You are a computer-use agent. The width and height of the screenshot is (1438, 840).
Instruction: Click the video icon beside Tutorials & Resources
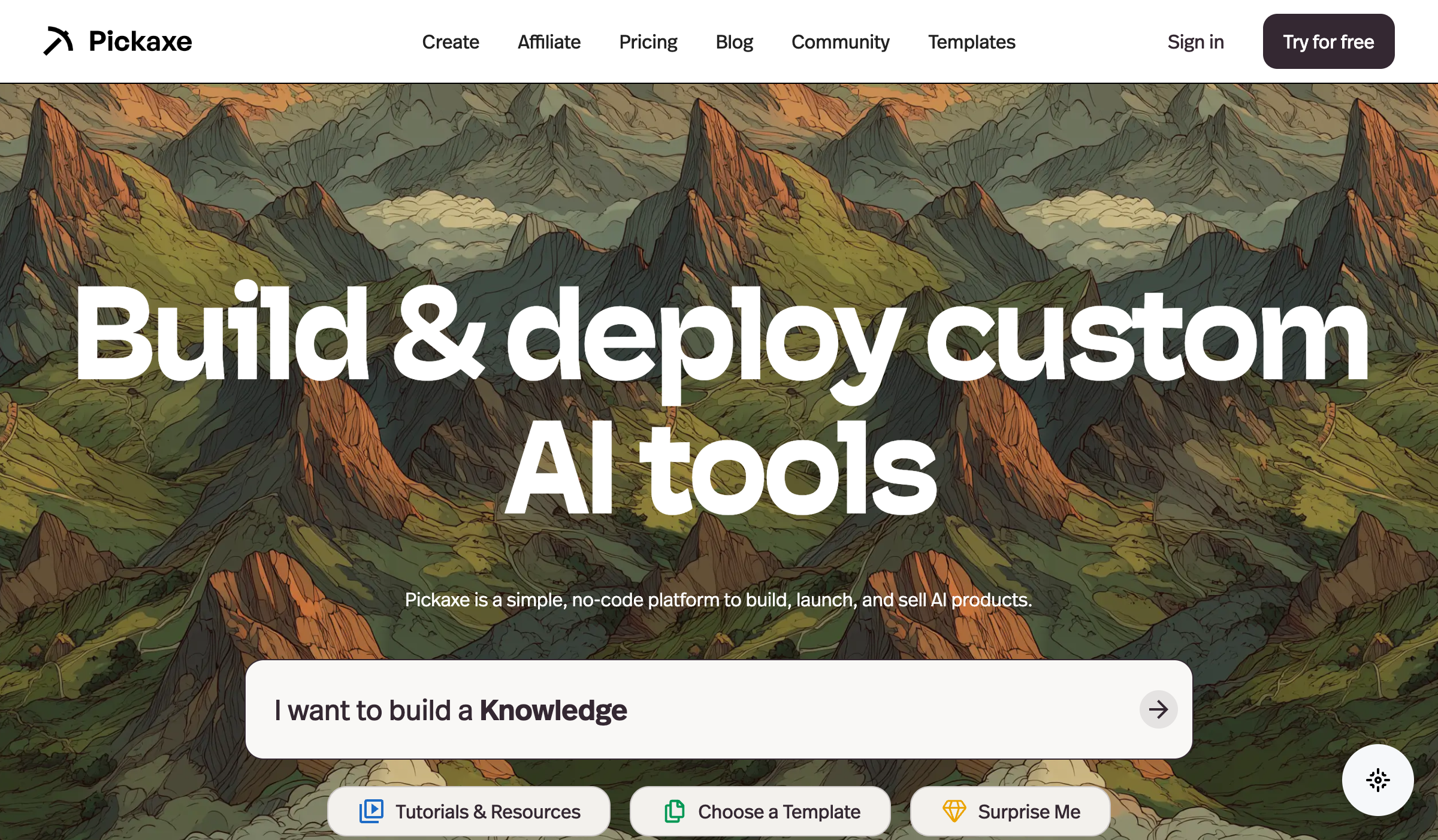click(x=371, y=811)
